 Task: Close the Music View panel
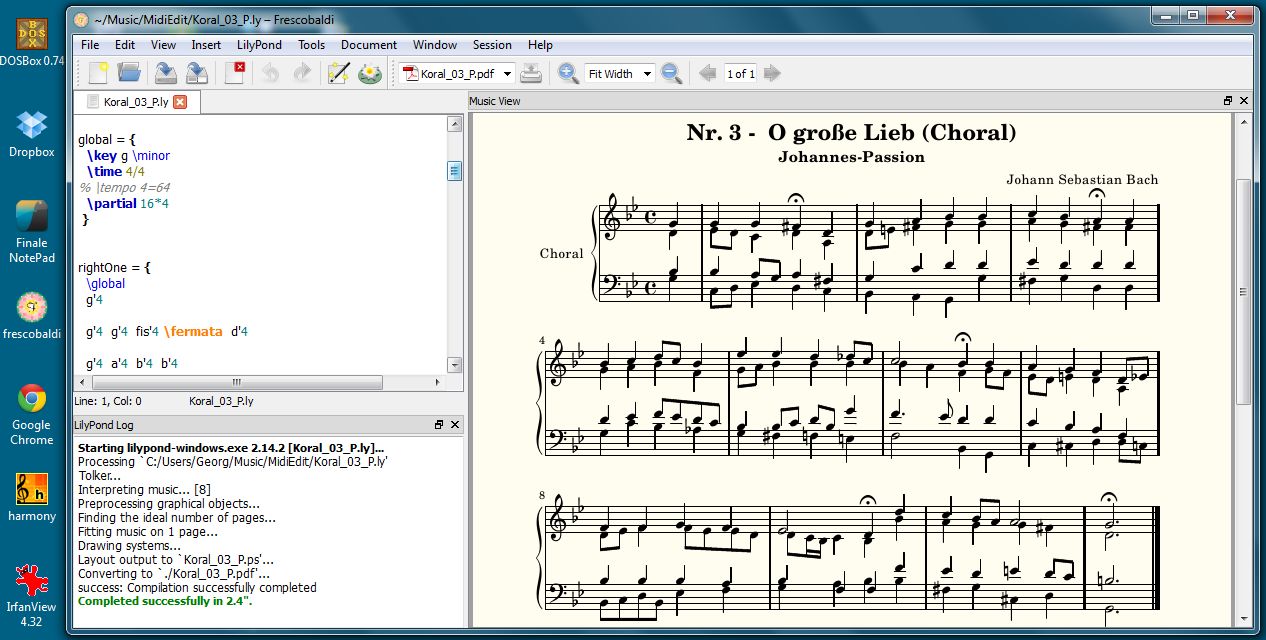[1244, 101]
